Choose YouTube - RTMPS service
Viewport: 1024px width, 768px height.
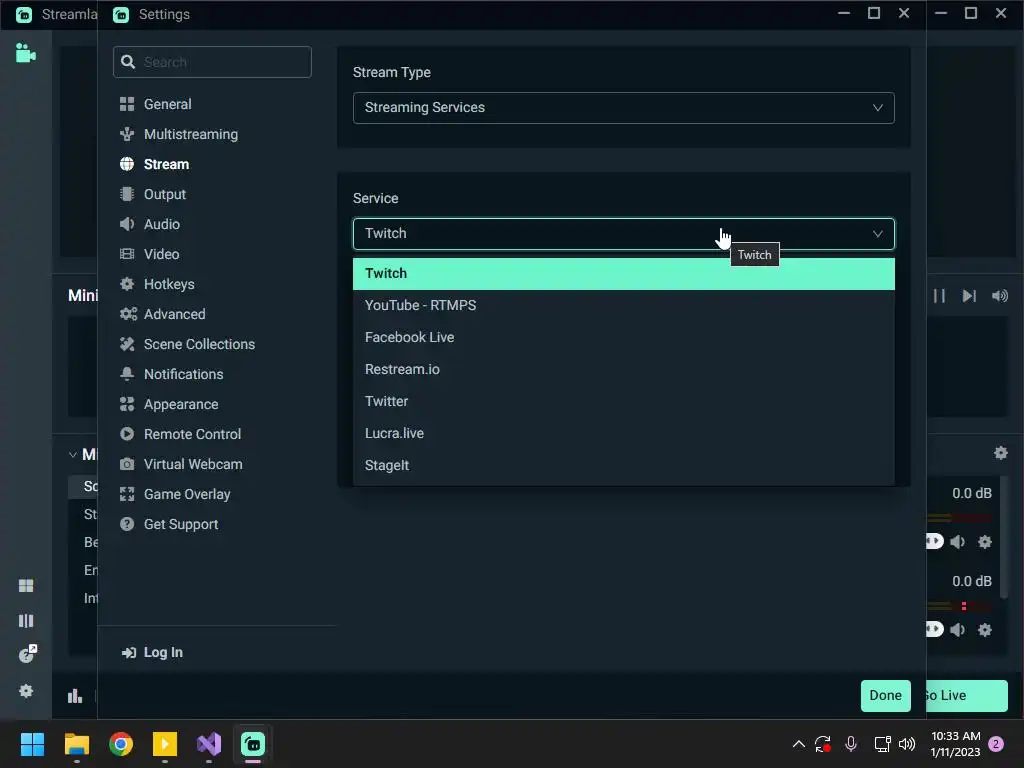pos(624,306)
